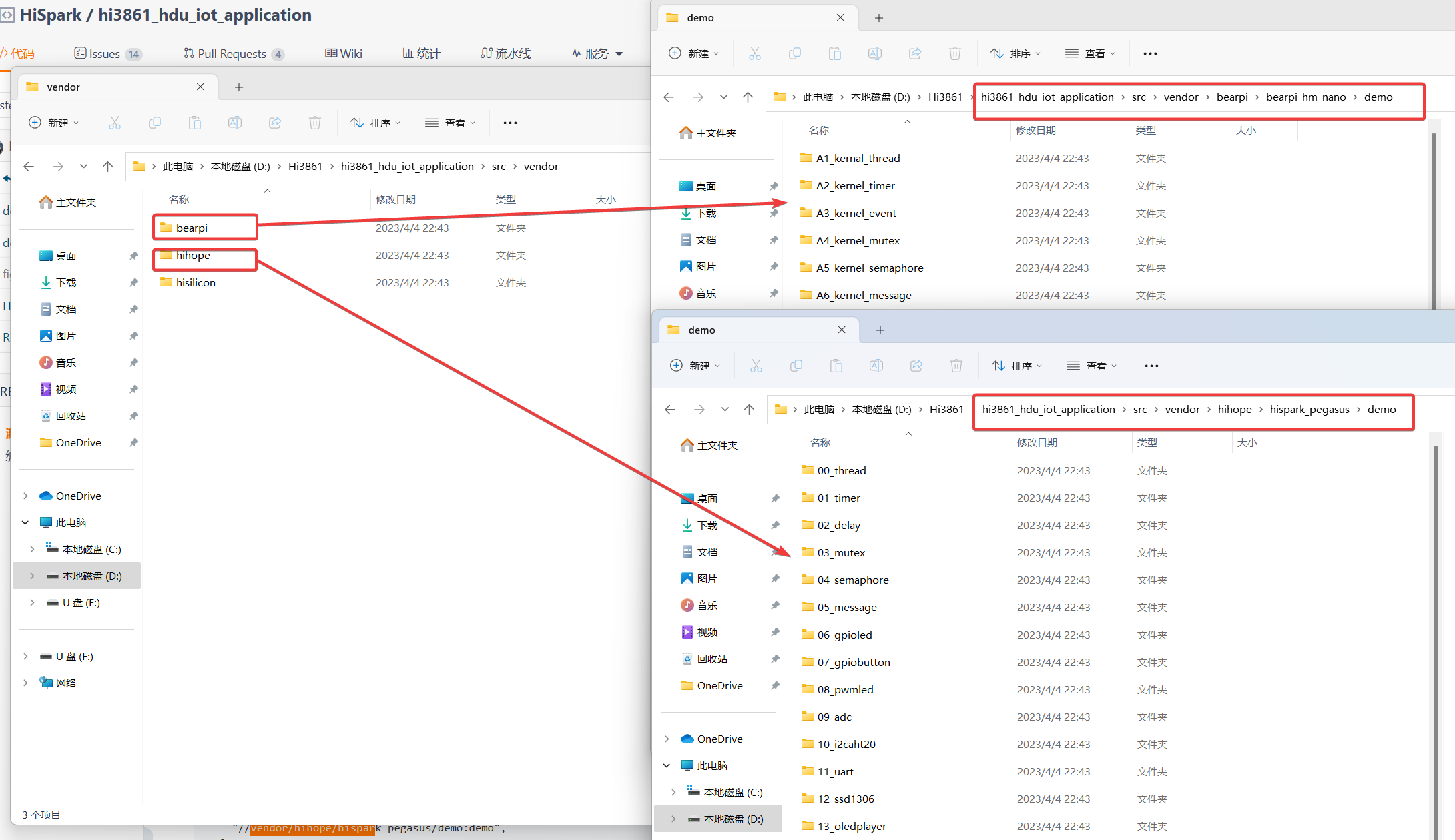Open the three-dots more menu in the vendor toolbar
The height and width of the screenshot is (840, 1455).
pyautogui.click(x=510, y=123)
